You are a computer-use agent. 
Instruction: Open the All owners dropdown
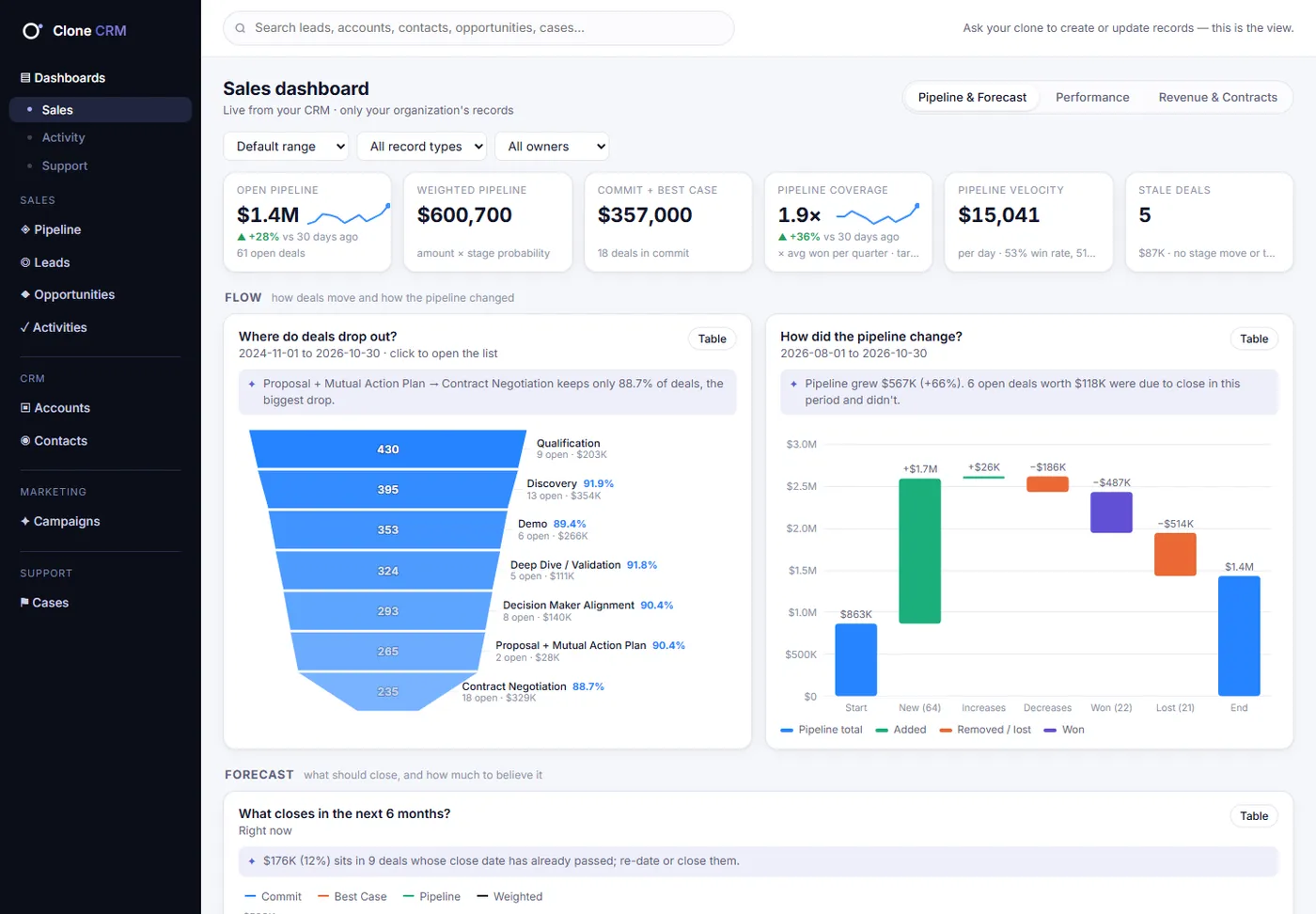tap(552, 147)
